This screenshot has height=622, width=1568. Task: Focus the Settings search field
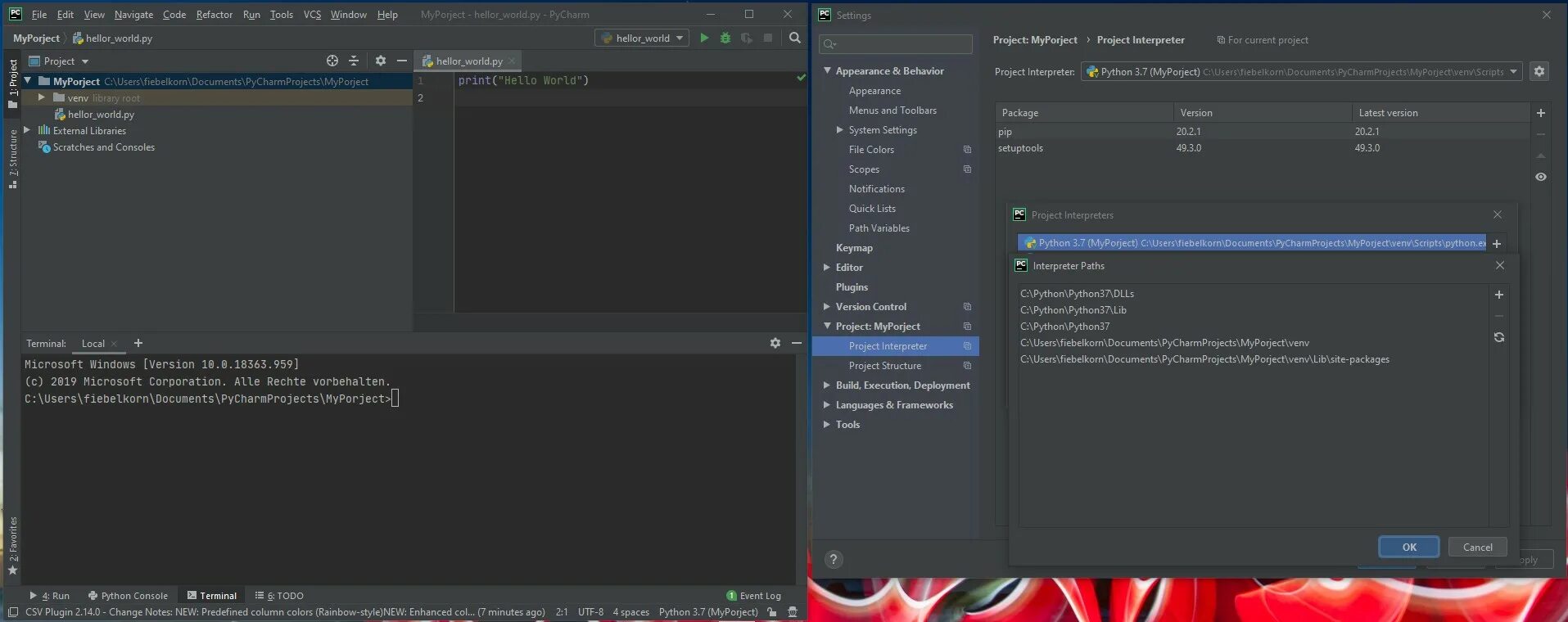pyautogui.click(x=896, y=43)
